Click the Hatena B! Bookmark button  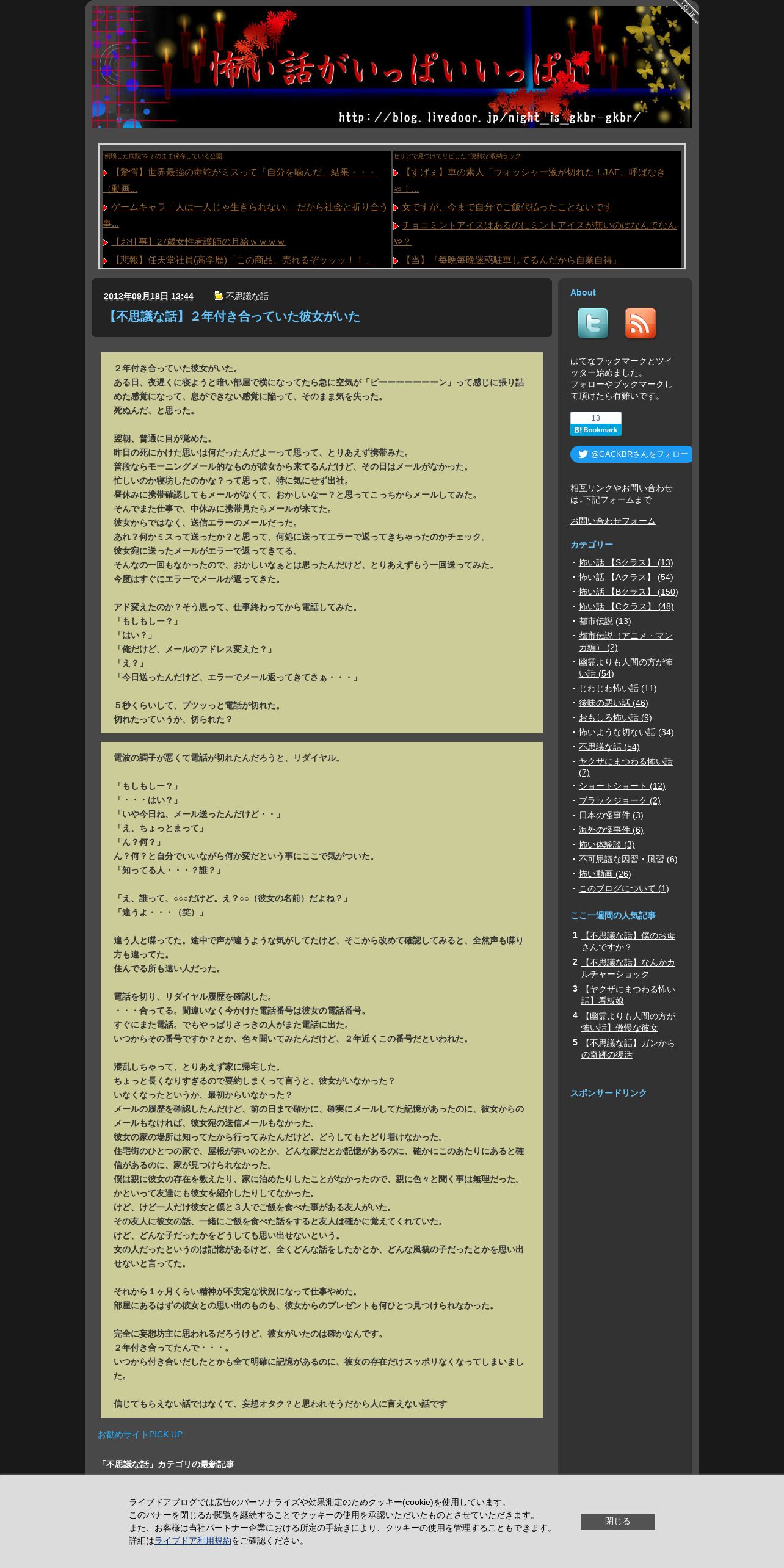(x=596, y=430)
